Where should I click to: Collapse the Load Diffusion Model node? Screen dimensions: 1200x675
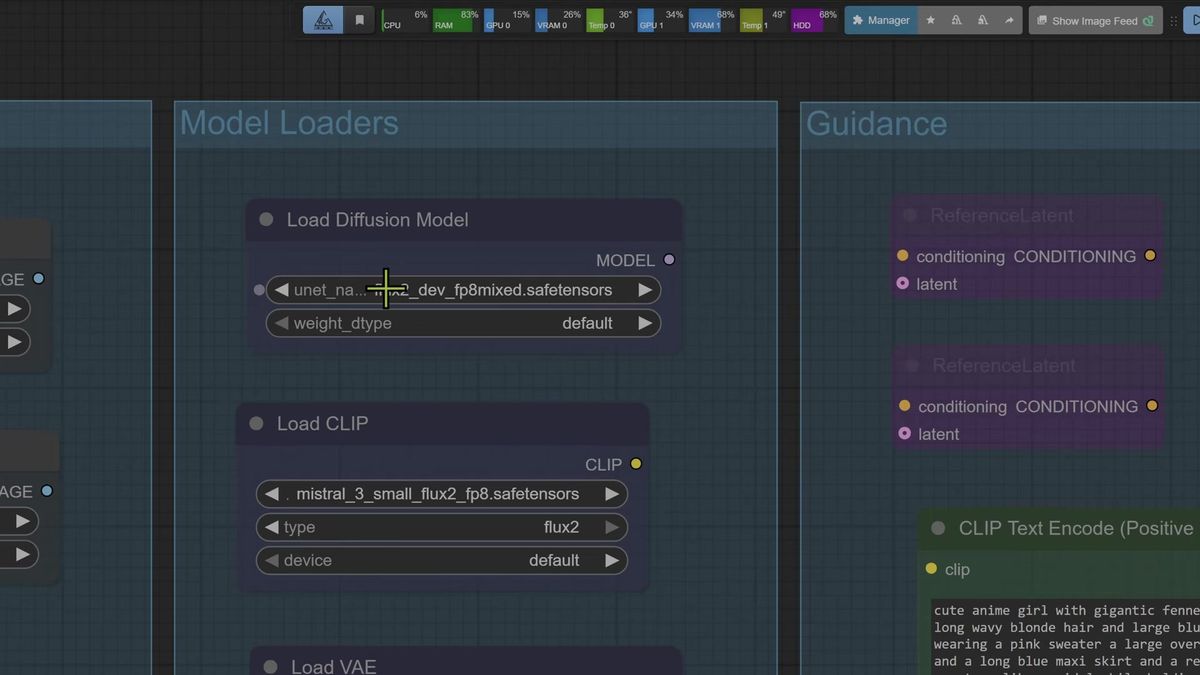(266, 219)
